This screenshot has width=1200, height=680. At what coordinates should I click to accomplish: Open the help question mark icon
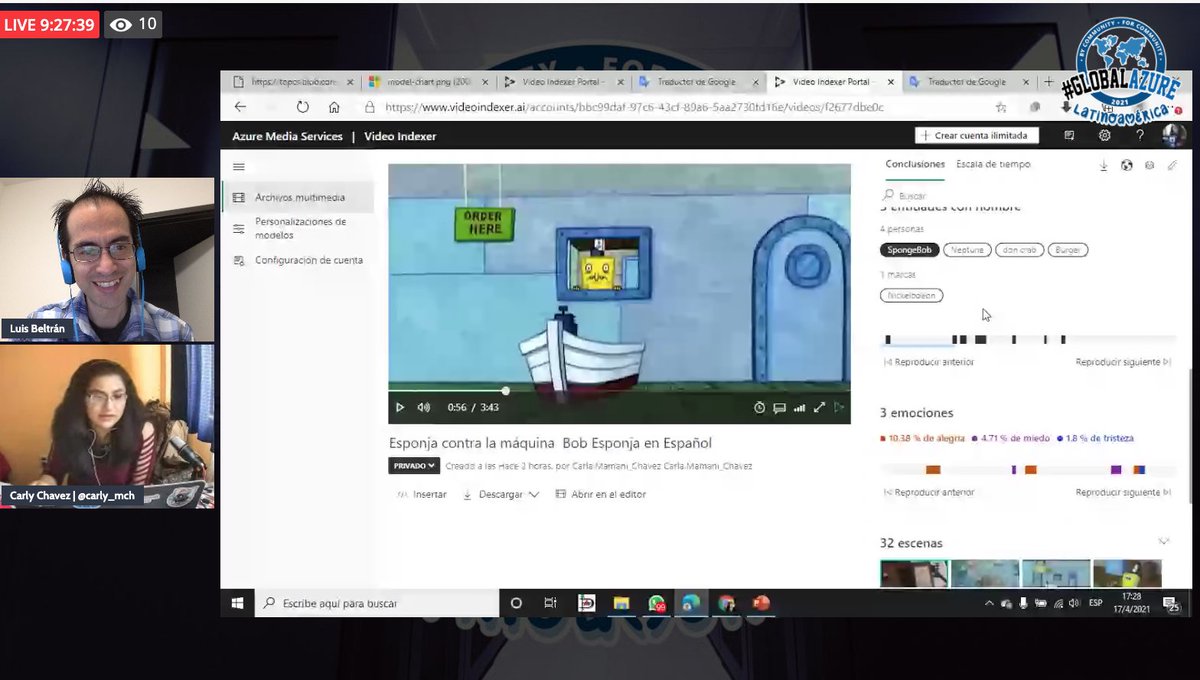[1139, 136]
